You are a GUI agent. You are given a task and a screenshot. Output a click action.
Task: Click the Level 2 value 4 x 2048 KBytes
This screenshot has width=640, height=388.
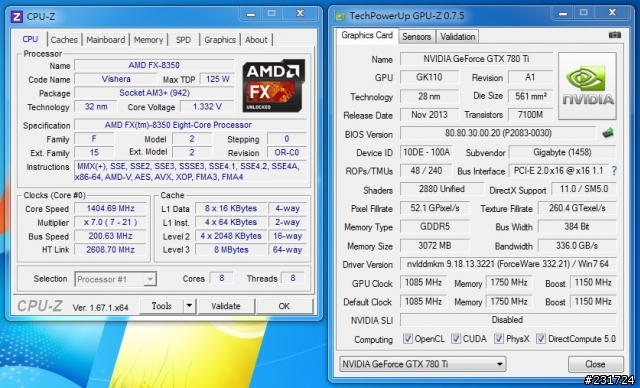coord(231,236)
